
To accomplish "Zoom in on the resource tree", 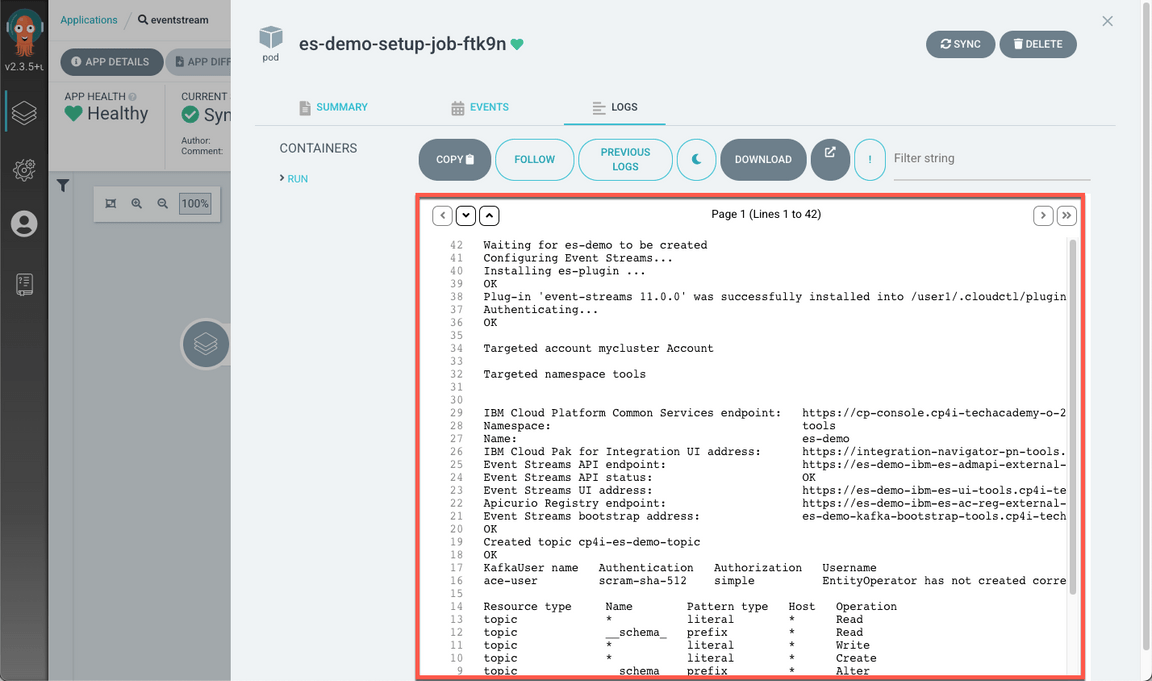I will tap(137, 204).
